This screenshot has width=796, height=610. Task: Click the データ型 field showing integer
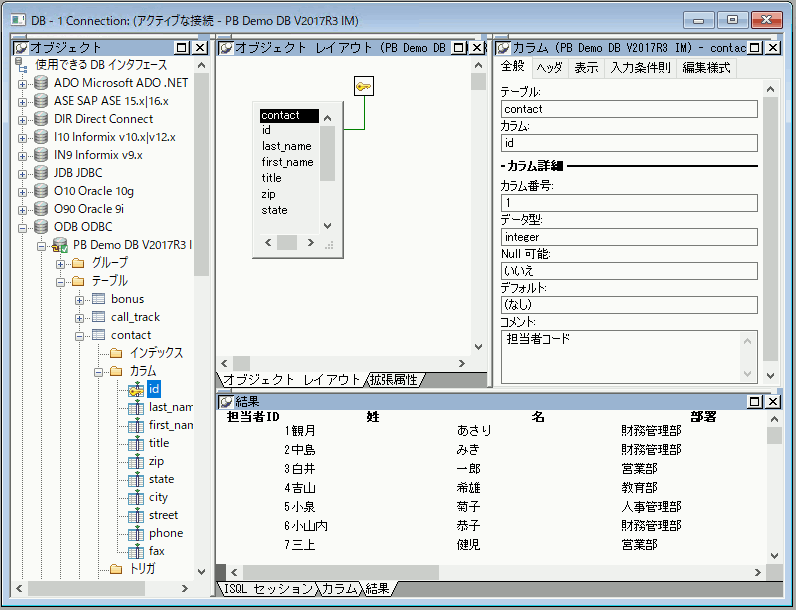tap(629, 237)
